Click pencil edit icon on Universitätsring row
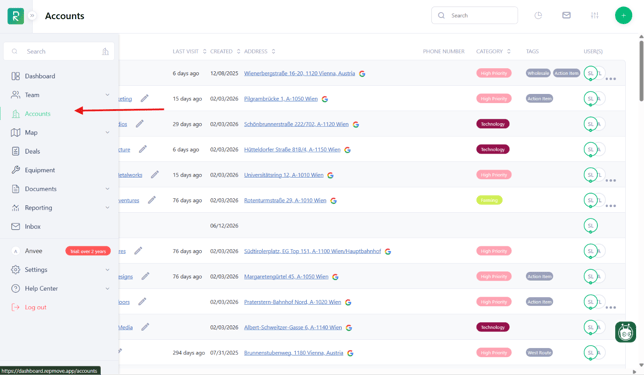 [154, 175]
